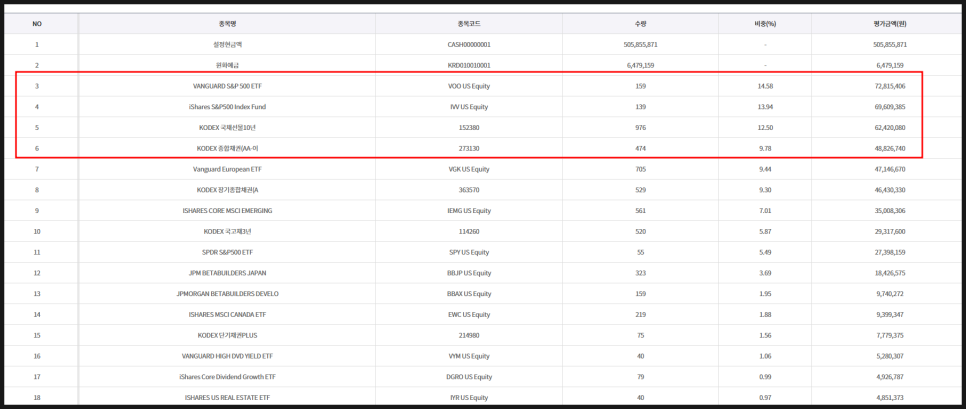Select the BBJP US Equity code

469,273
